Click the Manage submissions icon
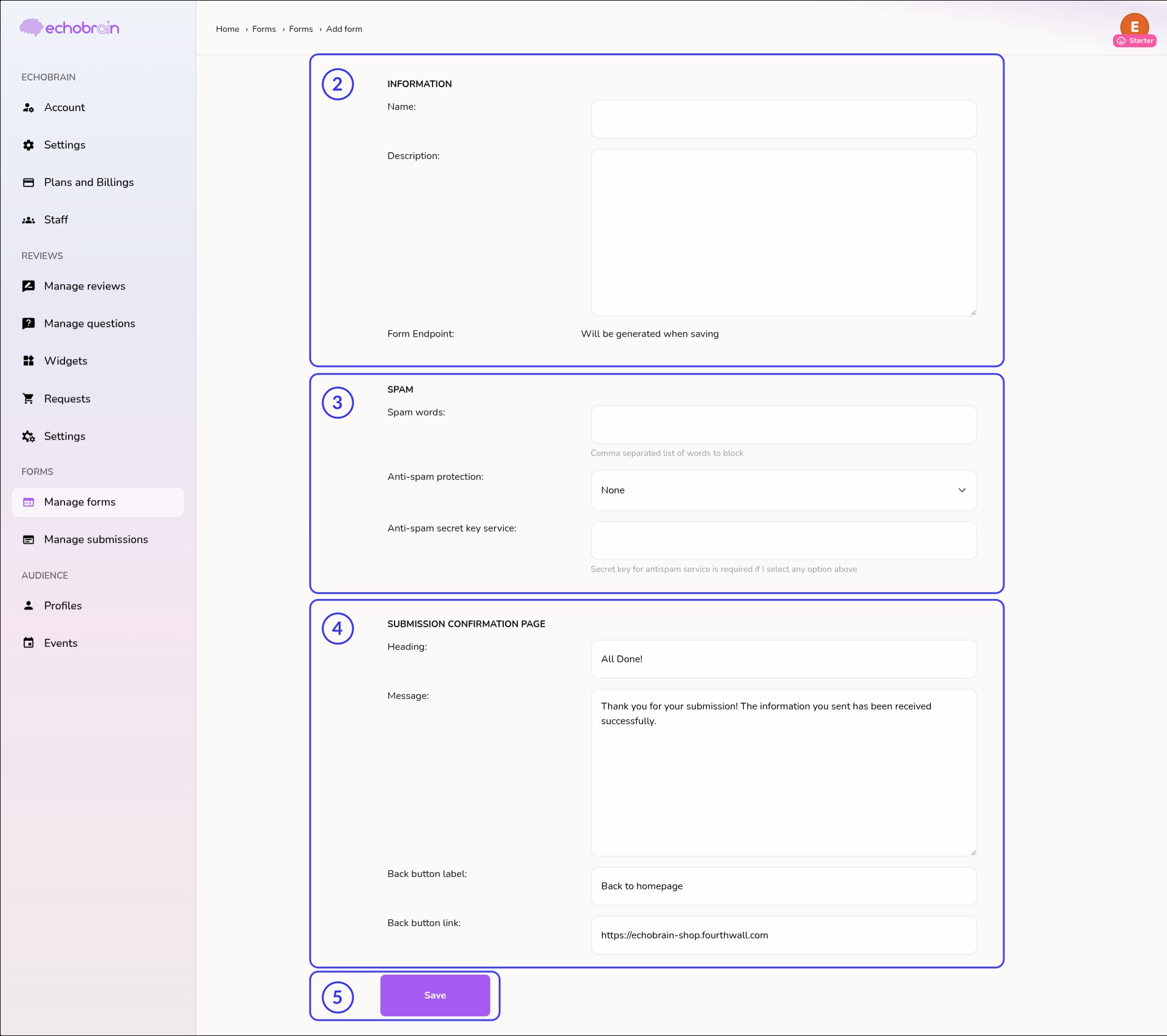The width and height of the screenshot is (1167, 1036). click(x=28, y=539)
